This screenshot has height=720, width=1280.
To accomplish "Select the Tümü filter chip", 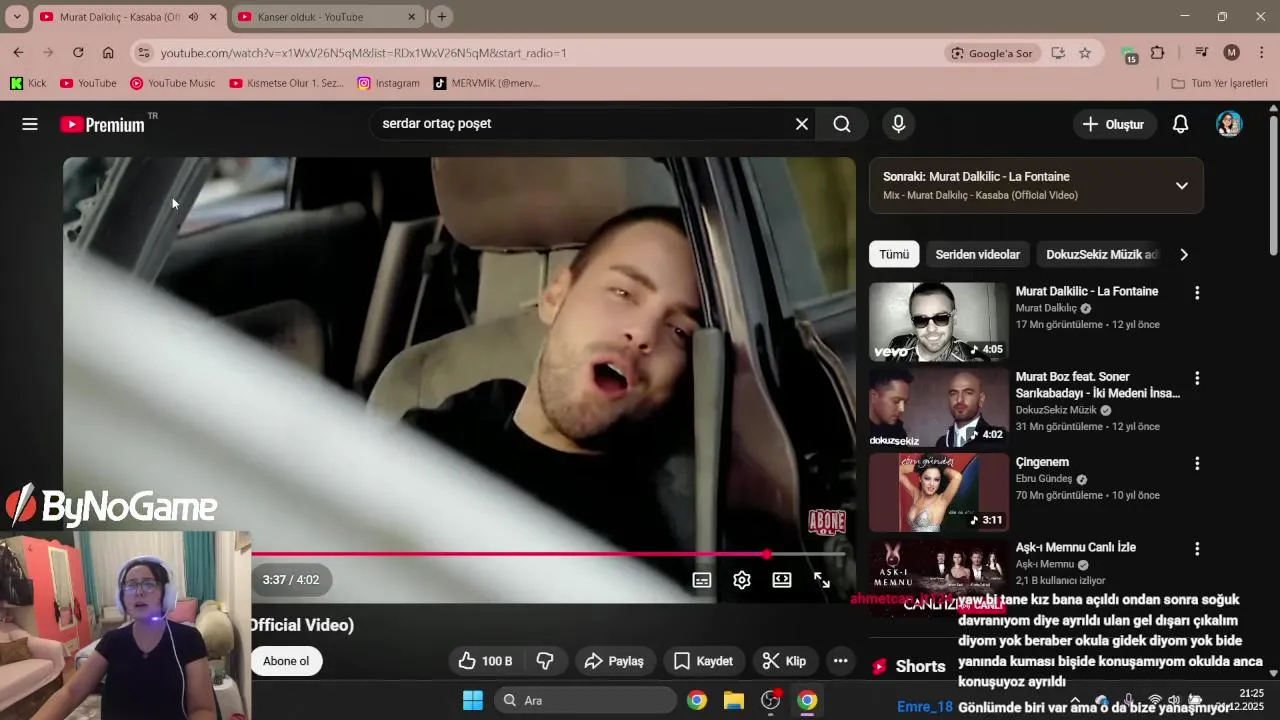I will [x=894, y=254].
